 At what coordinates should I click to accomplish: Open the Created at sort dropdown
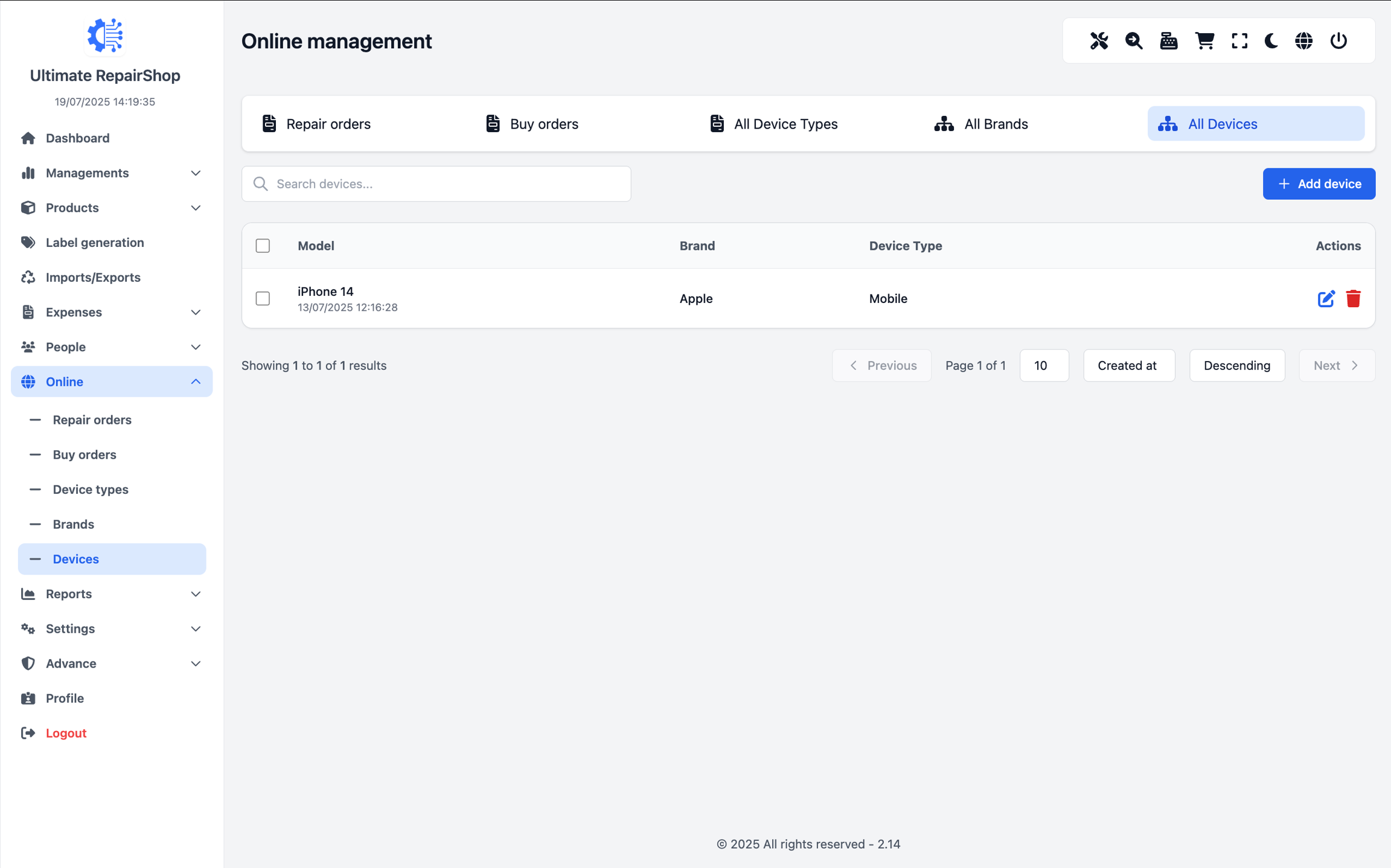pos(1128,365)
